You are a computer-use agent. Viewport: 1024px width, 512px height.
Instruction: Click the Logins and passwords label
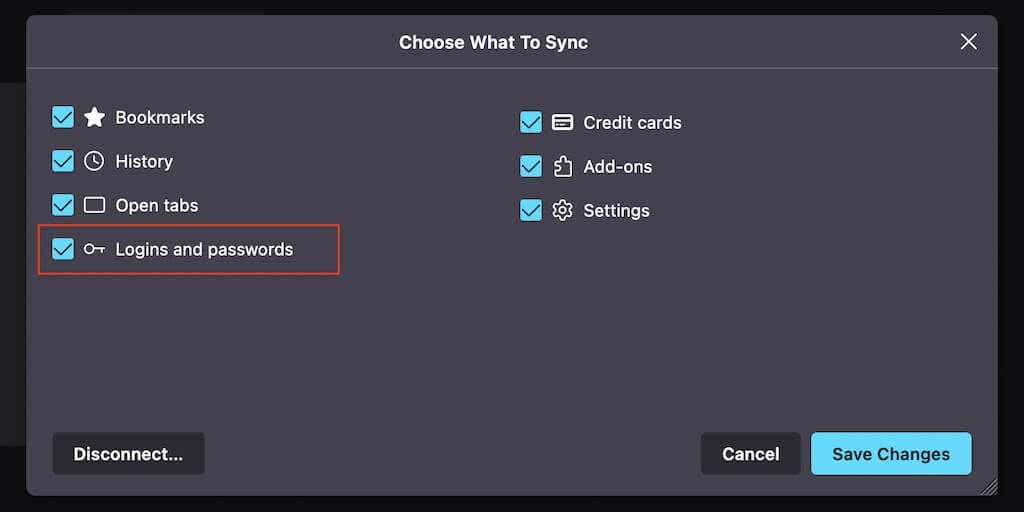pos(204,249)
